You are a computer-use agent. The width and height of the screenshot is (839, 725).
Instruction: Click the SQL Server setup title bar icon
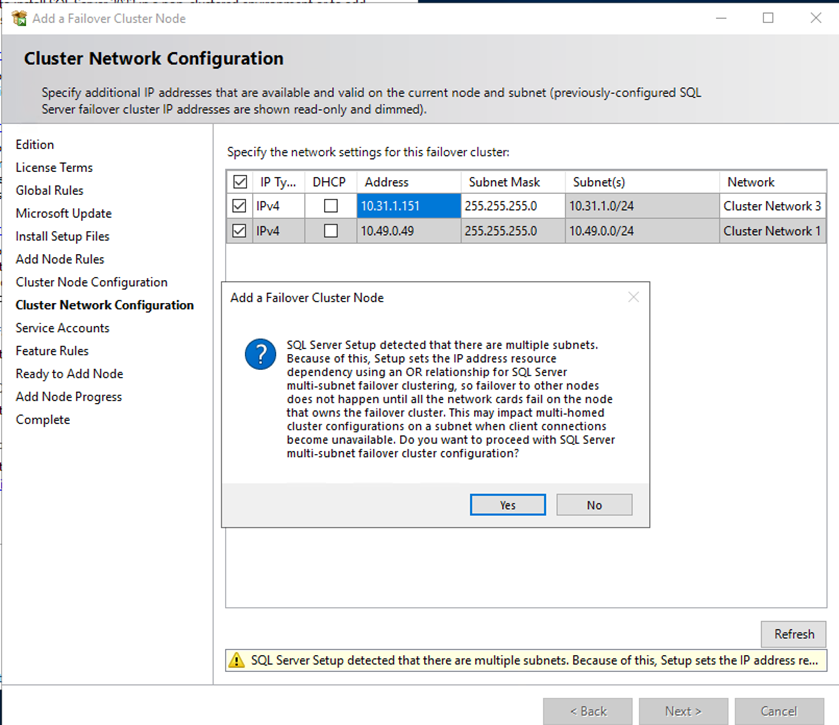point(18,18)
